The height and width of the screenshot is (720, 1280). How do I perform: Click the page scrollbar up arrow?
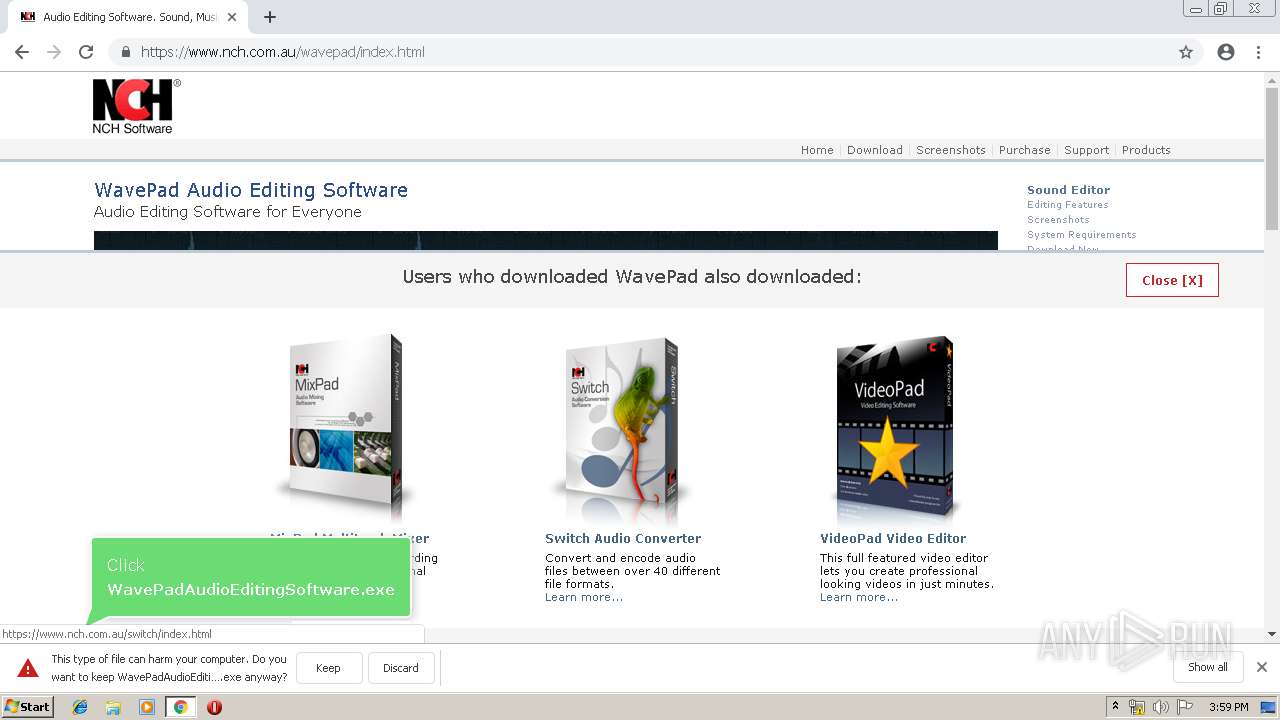pyautogui.click(x=1272, y=80)
